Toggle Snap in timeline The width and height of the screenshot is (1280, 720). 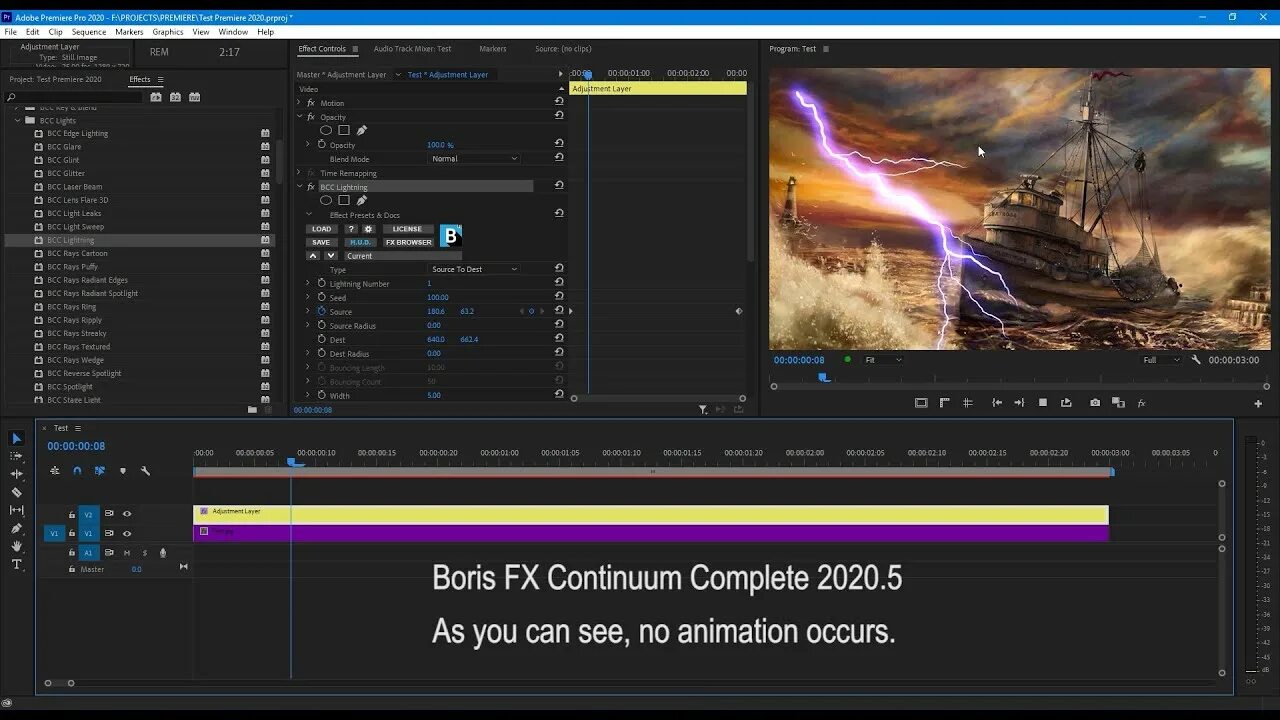(x=77, y=471)
